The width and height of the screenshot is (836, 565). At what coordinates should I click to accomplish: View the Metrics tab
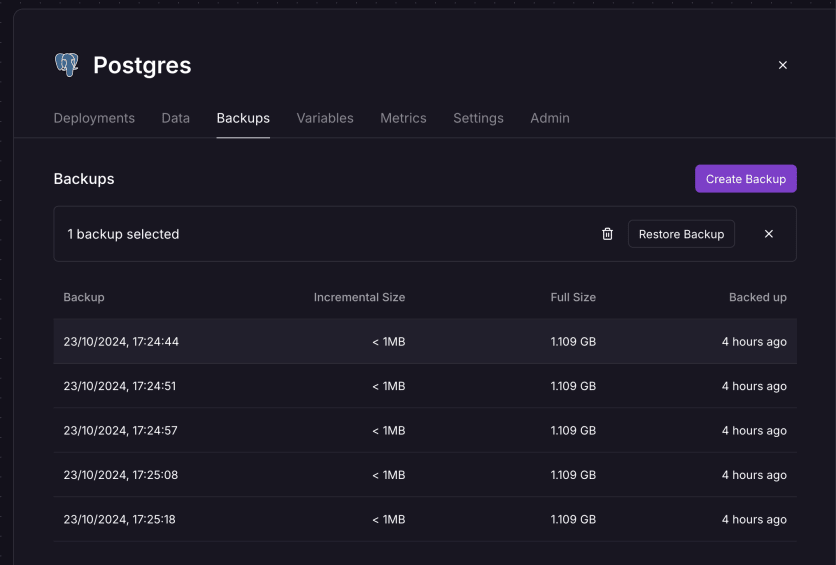coord(403,118)
